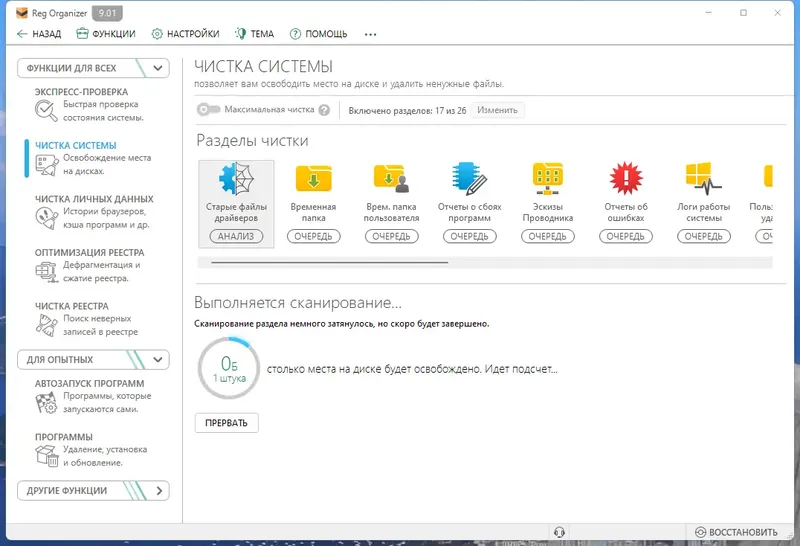
Task: Open АВТОЗАПУСК ПРОГРАММ section
Action: tap(90, 384)
